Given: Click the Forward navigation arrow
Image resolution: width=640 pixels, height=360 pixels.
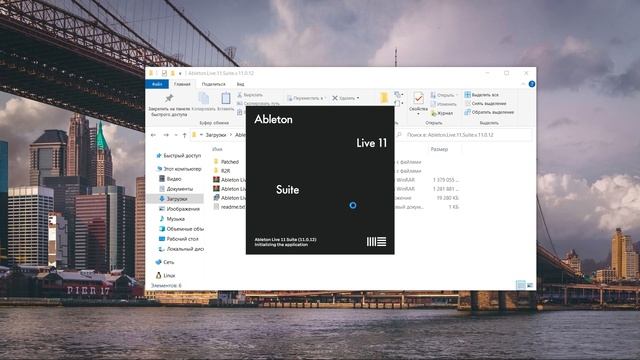Looking at the screenshot, I should point(166,135).
